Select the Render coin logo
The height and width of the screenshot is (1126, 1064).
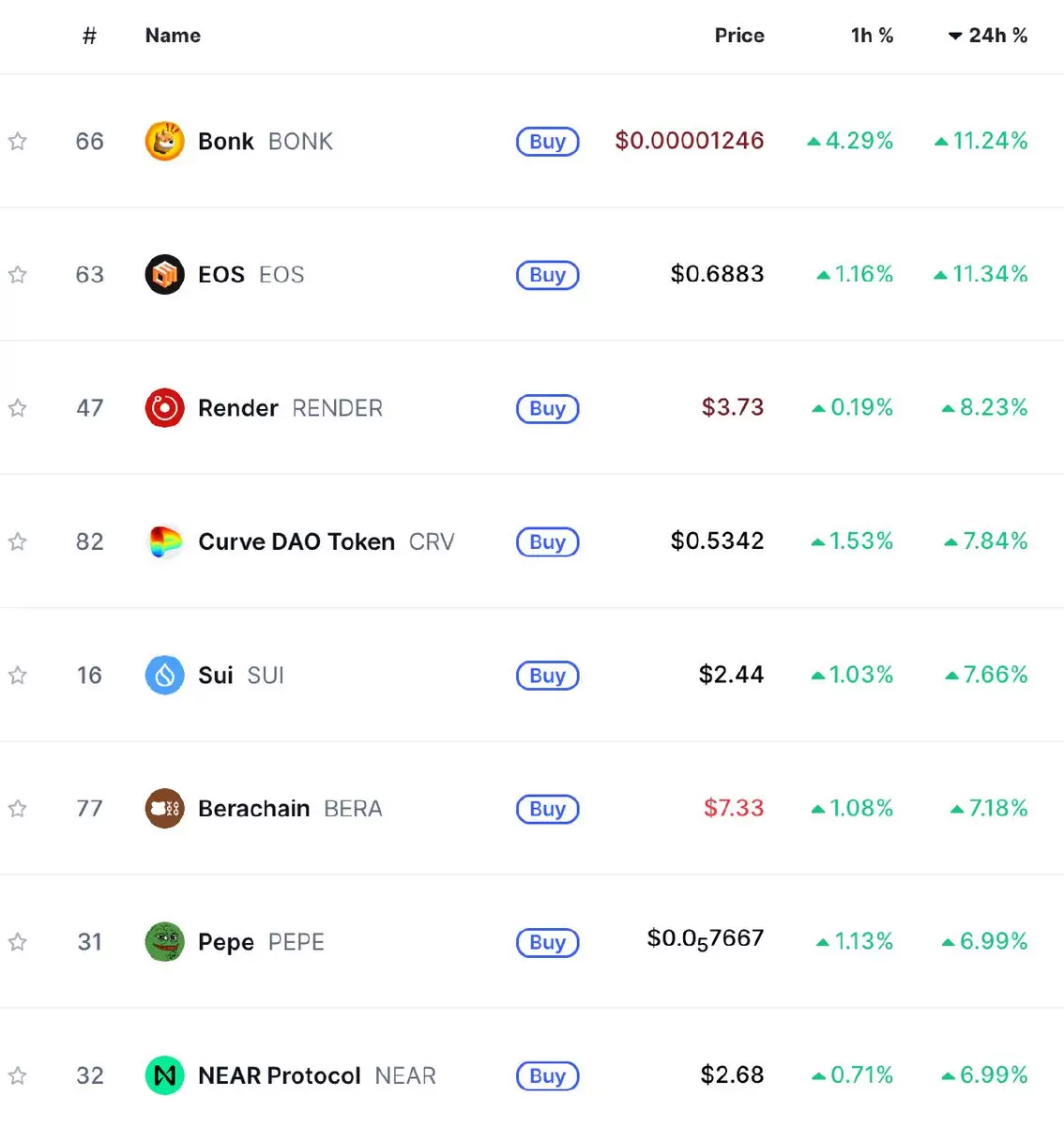click(x=164, y=408)
